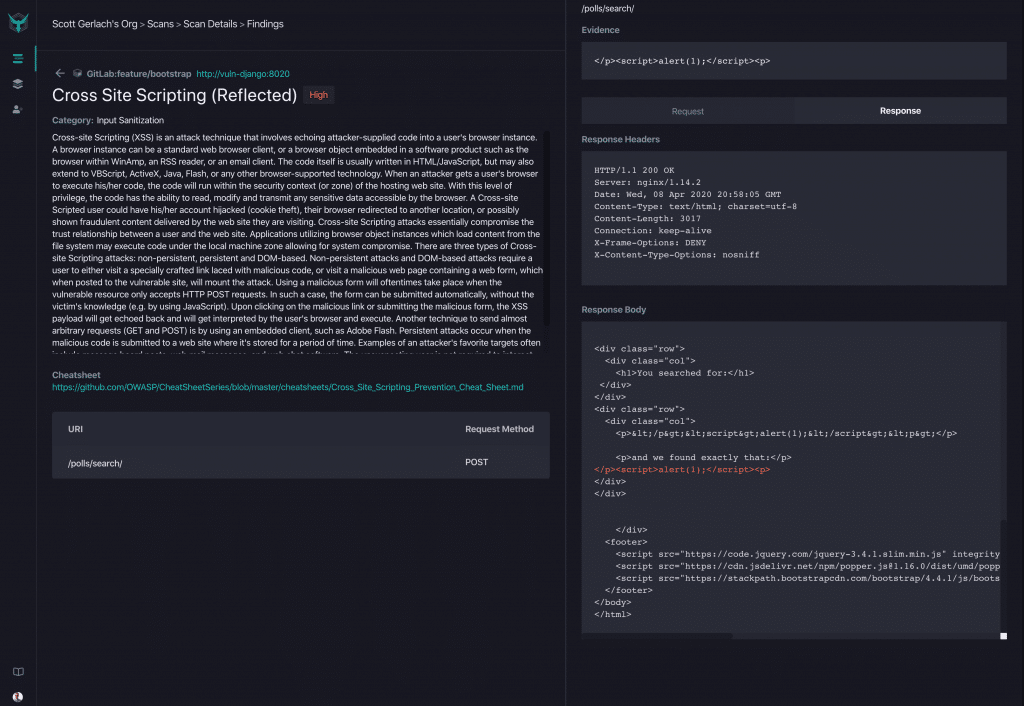
Task: Click the closing </html> tag line
Action: [613, 614]
